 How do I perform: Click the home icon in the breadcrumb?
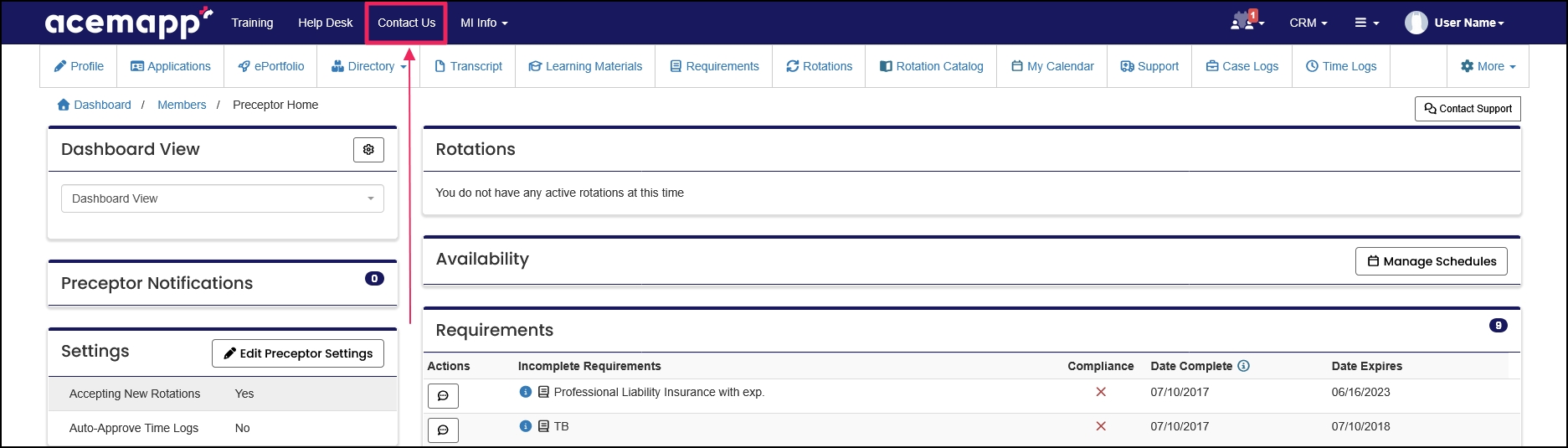pos(64,105)
